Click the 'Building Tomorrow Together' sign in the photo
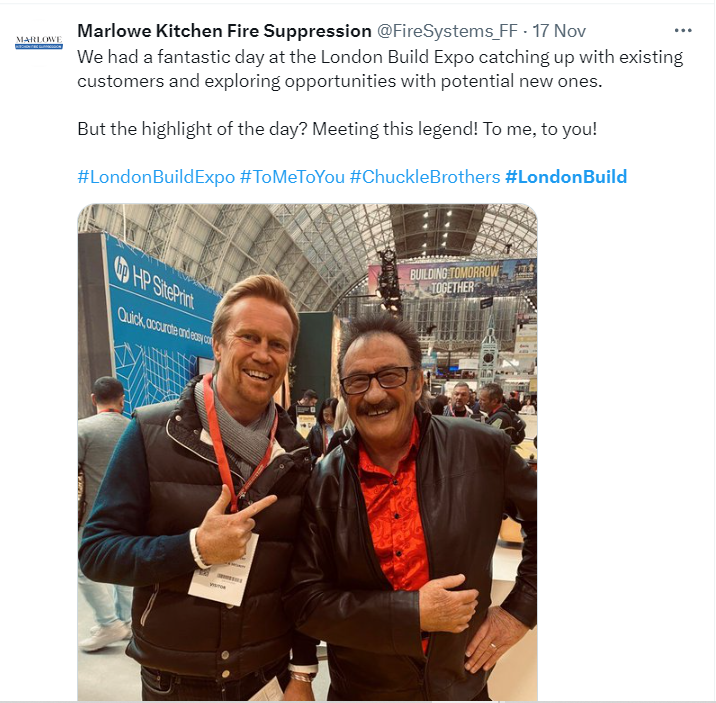The image size is (716, 703). click(453, 279)
